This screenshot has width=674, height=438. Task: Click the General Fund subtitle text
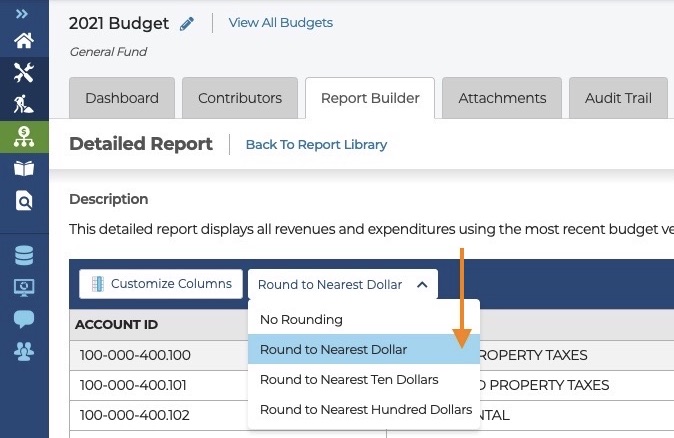pyautogui.click(x=108, y=52)
